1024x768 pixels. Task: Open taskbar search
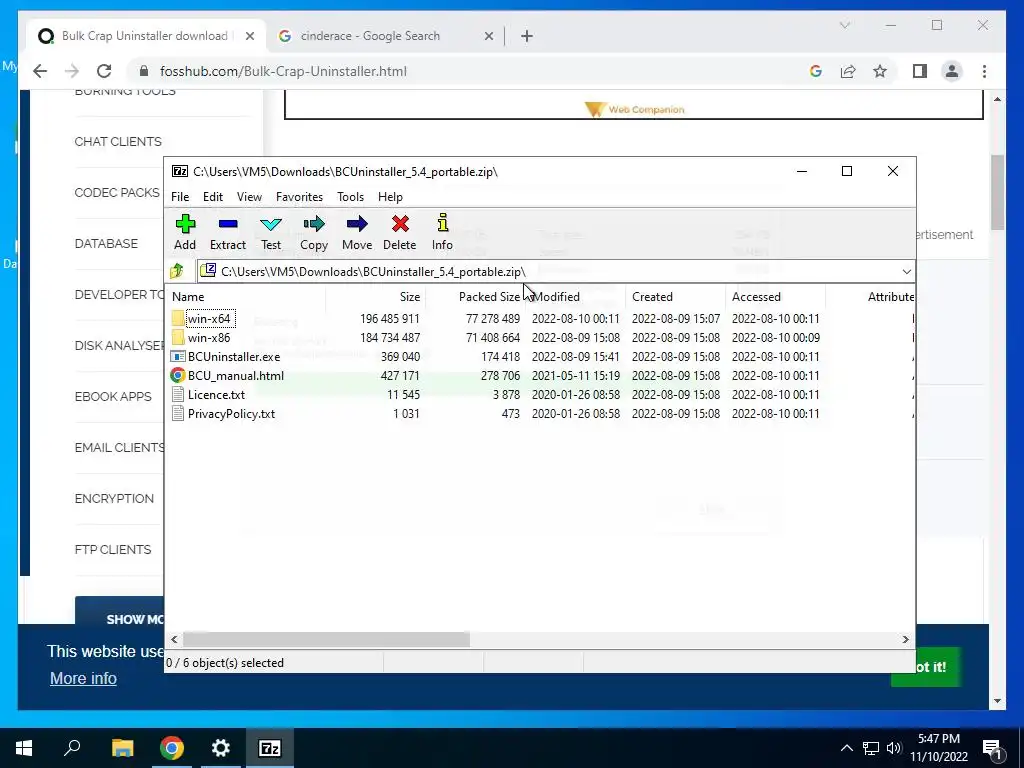point(72,748)
